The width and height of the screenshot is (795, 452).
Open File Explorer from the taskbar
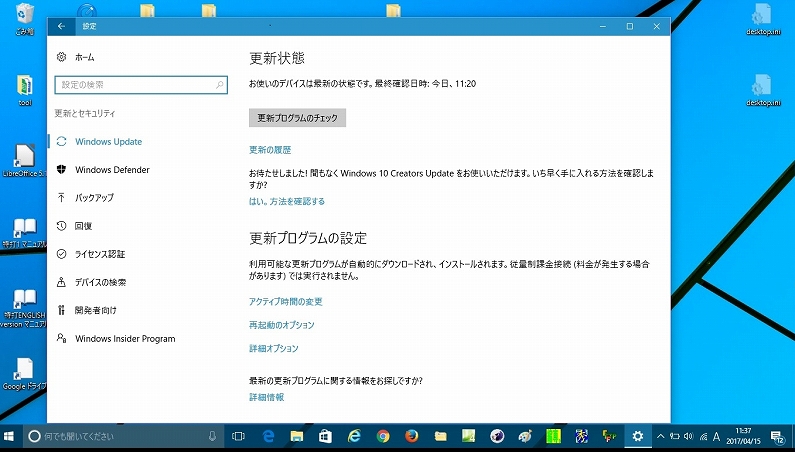point(297,436)
